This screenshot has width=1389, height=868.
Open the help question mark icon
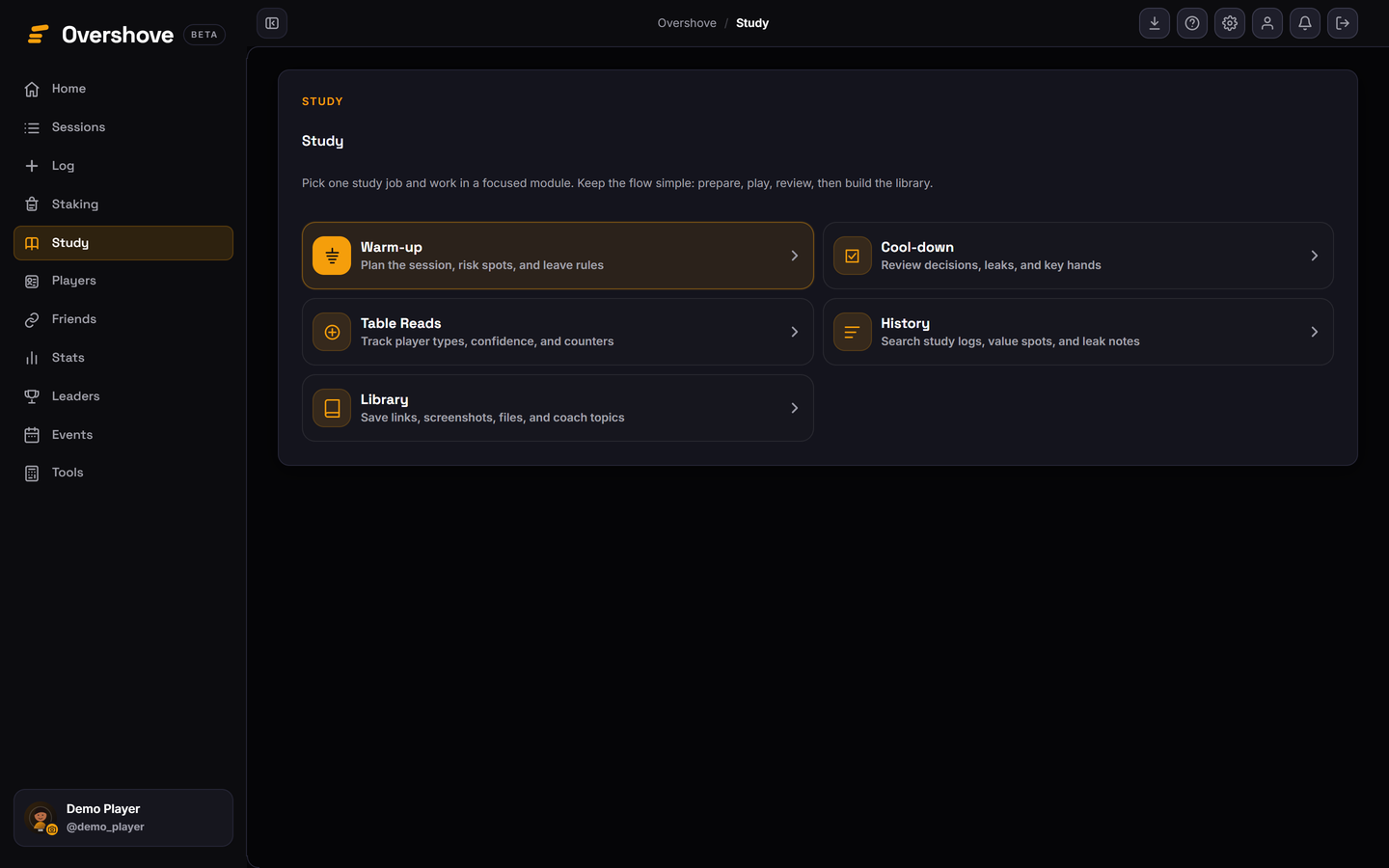click(1192, 23)
